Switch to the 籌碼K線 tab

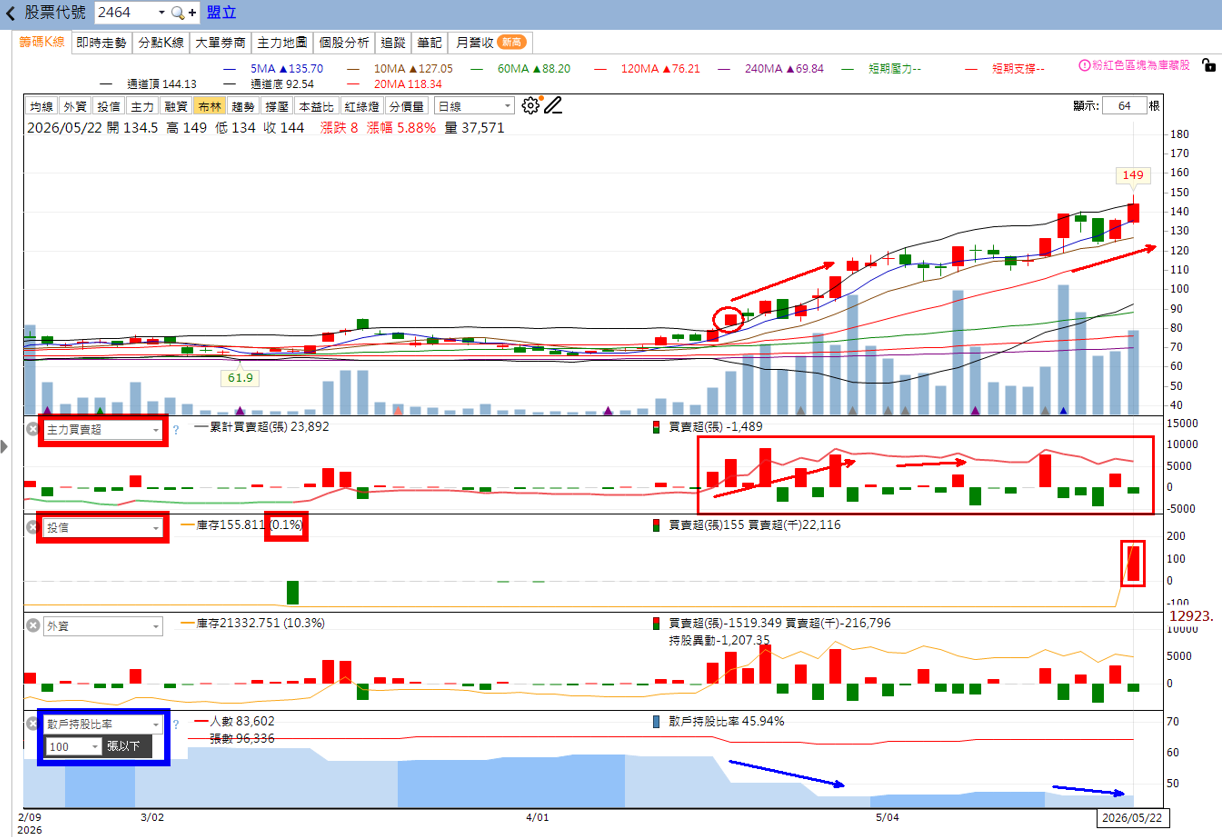42,42
